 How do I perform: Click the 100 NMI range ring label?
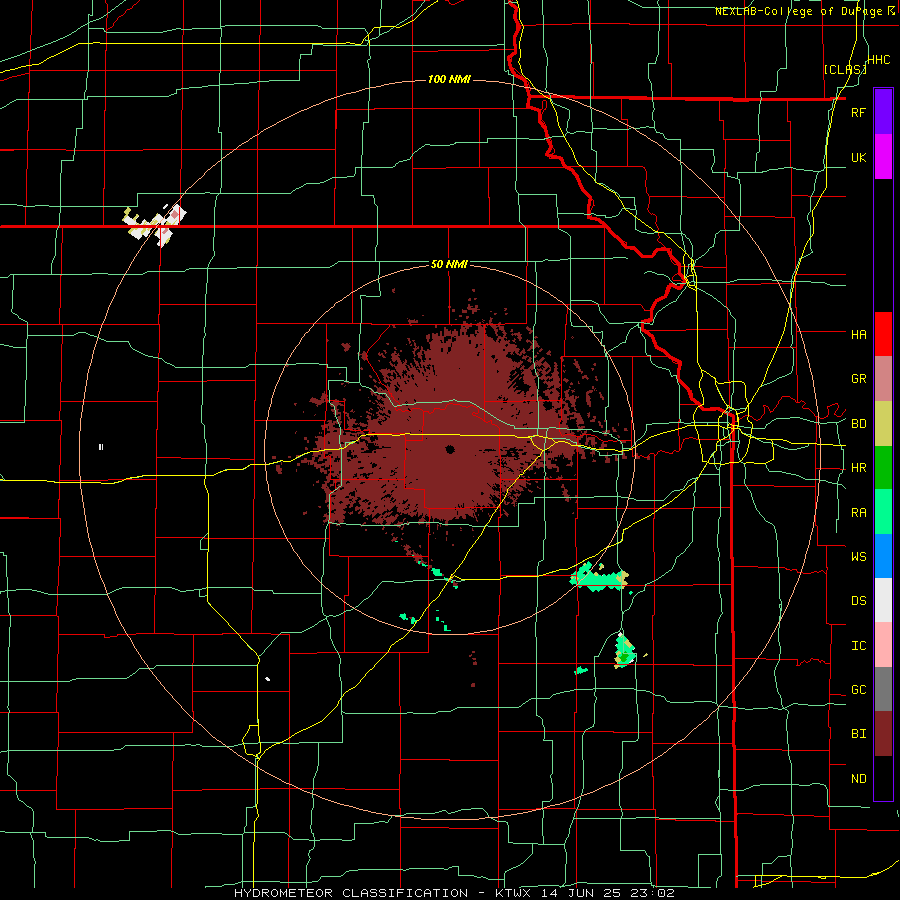pos(449,79)
